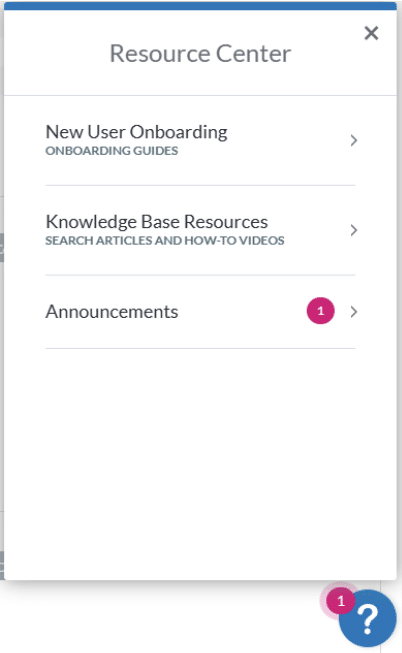Click the ONBOARDING GUIDES subtitle
The height and width of the screenshot is (653, 402).
pos(112,151)
